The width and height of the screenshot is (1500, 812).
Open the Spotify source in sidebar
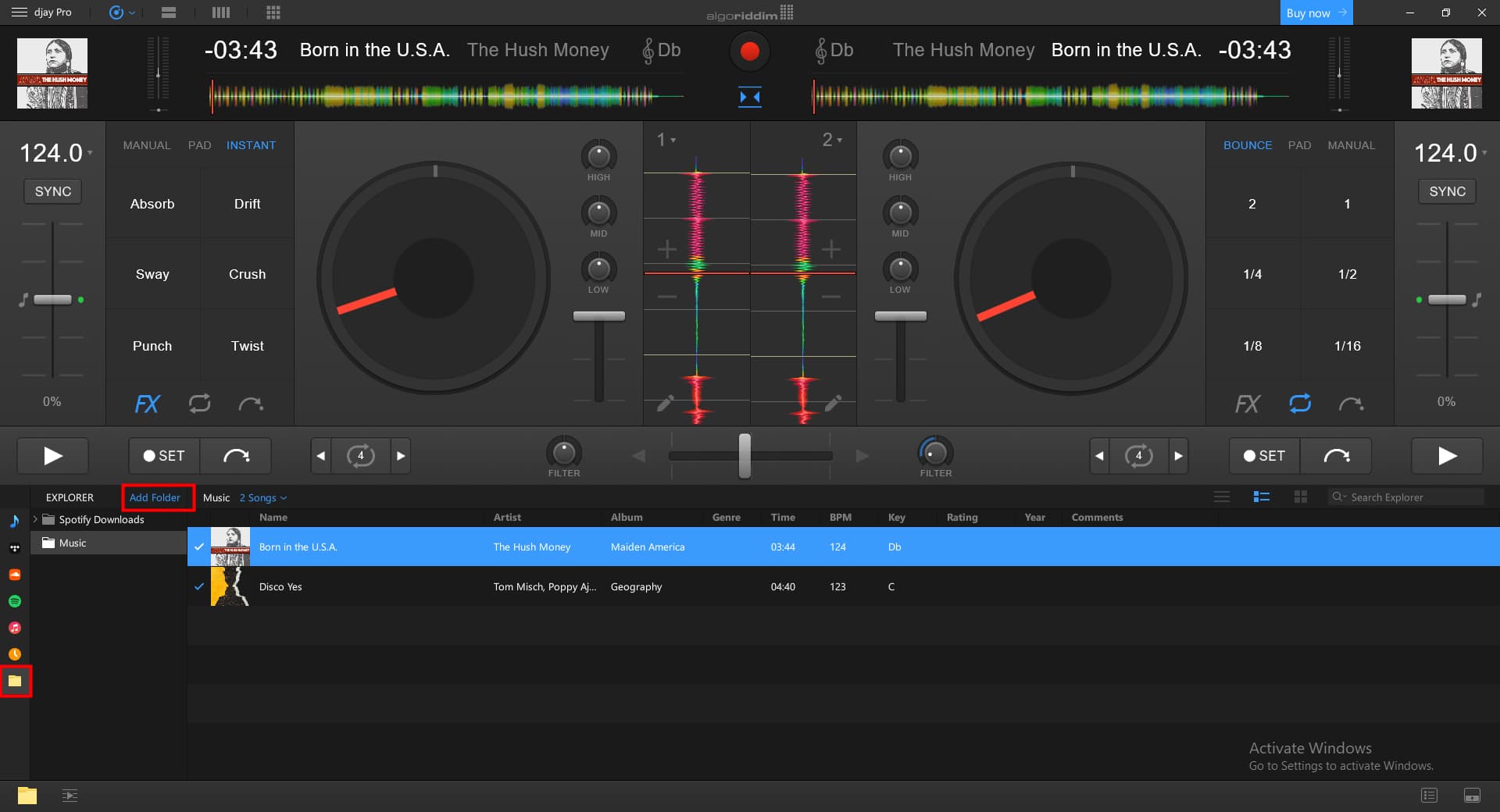15,601
